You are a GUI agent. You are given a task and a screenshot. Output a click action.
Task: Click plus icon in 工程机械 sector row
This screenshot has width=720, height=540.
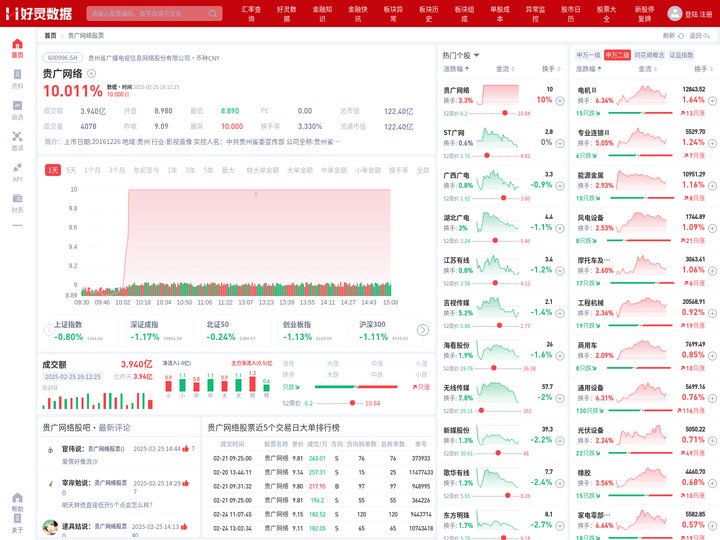coord(712,313)
